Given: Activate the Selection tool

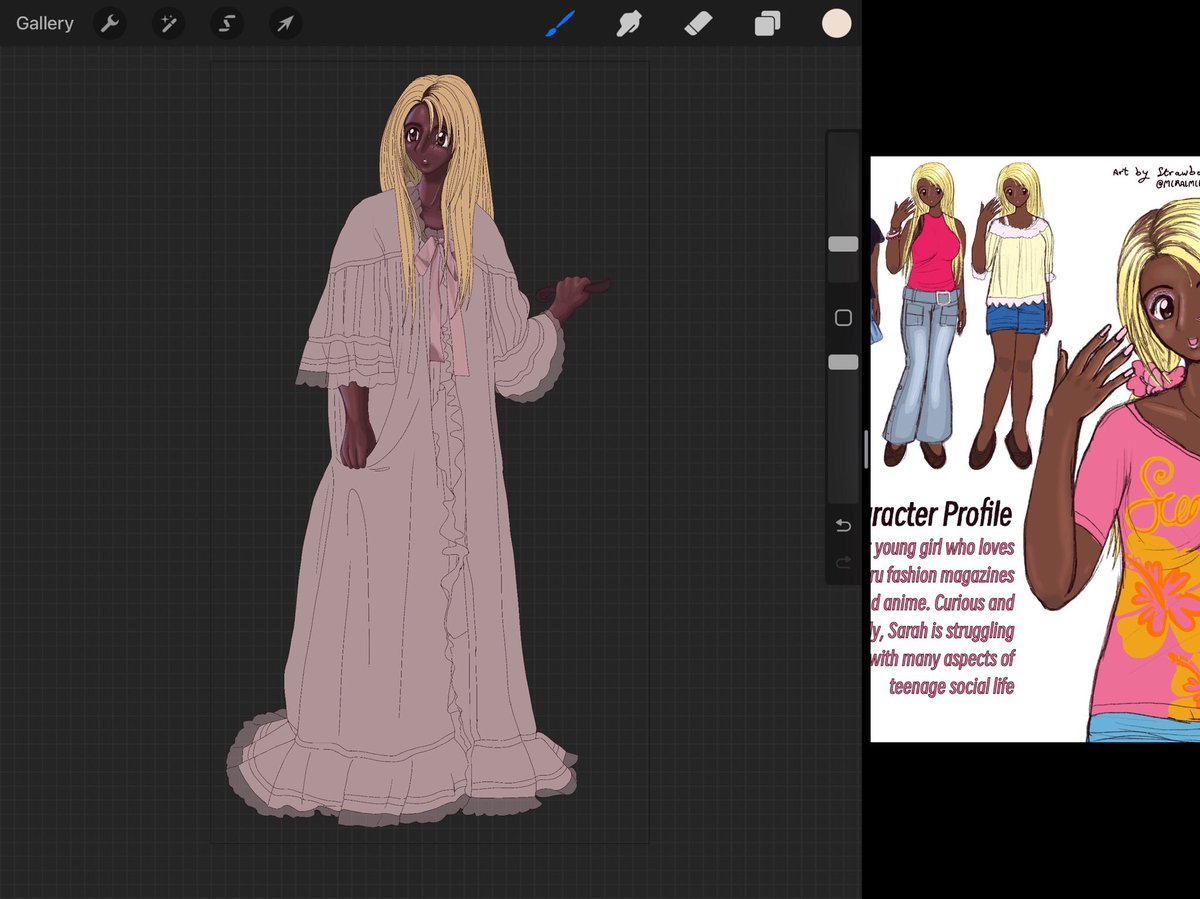Looking at the screenshot, I should point(227,23).
